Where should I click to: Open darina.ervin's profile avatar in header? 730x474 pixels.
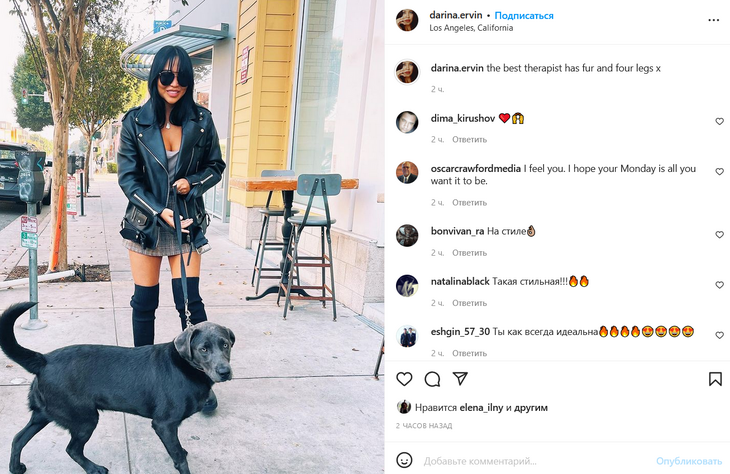click(407, 20)
